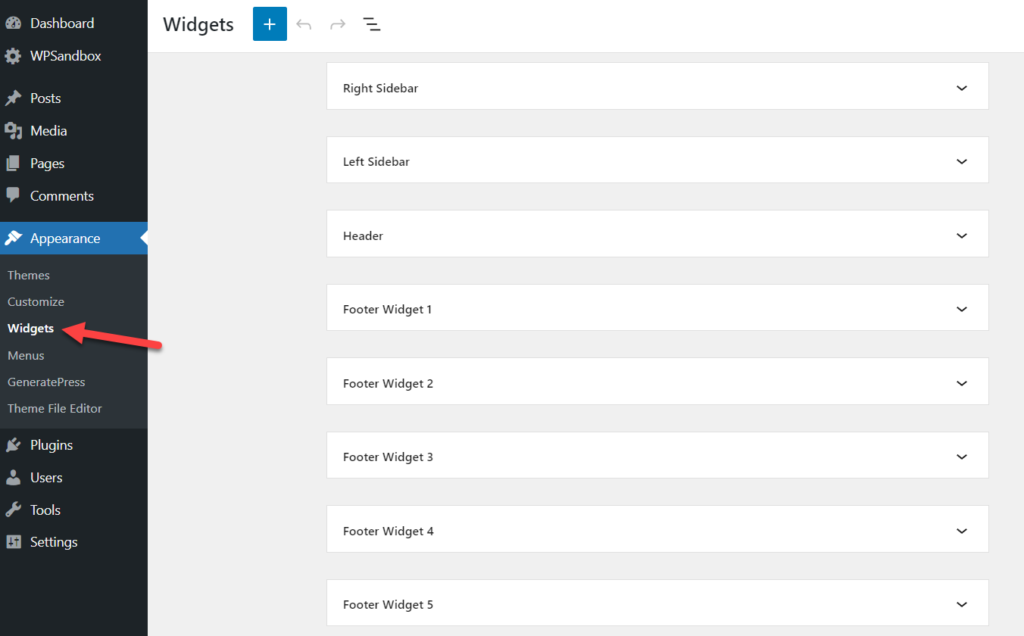Open Menus under Appearance
This screenshot has height=636, width=1024.
(25, 355)
